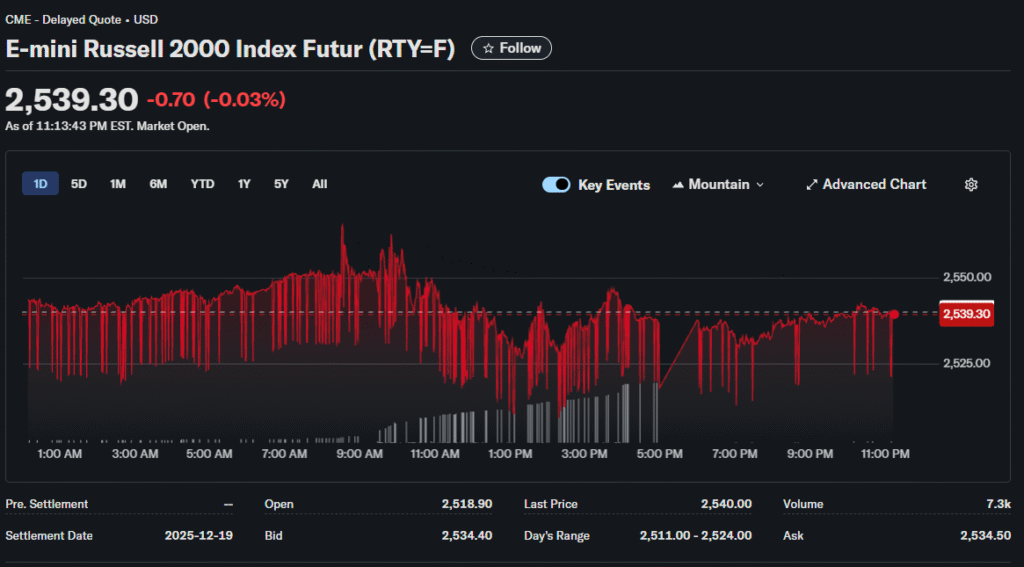This screenshot has height=567, width=1024.
Task: Click the E-mini Russell 2000 title heading
Action: coord(230,48)
